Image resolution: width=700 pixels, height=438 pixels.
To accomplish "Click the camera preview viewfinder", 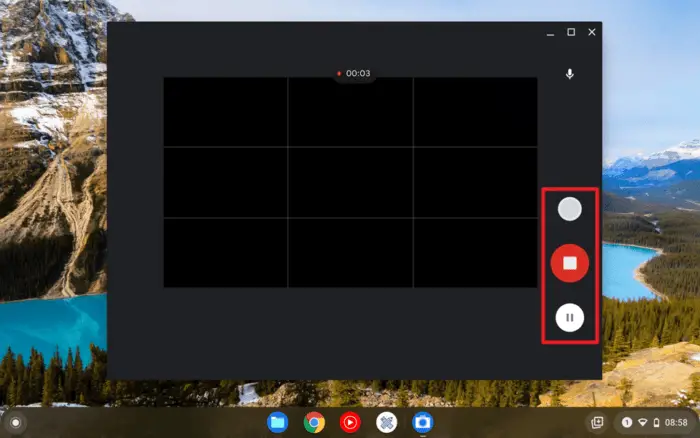I will (350, 182).
